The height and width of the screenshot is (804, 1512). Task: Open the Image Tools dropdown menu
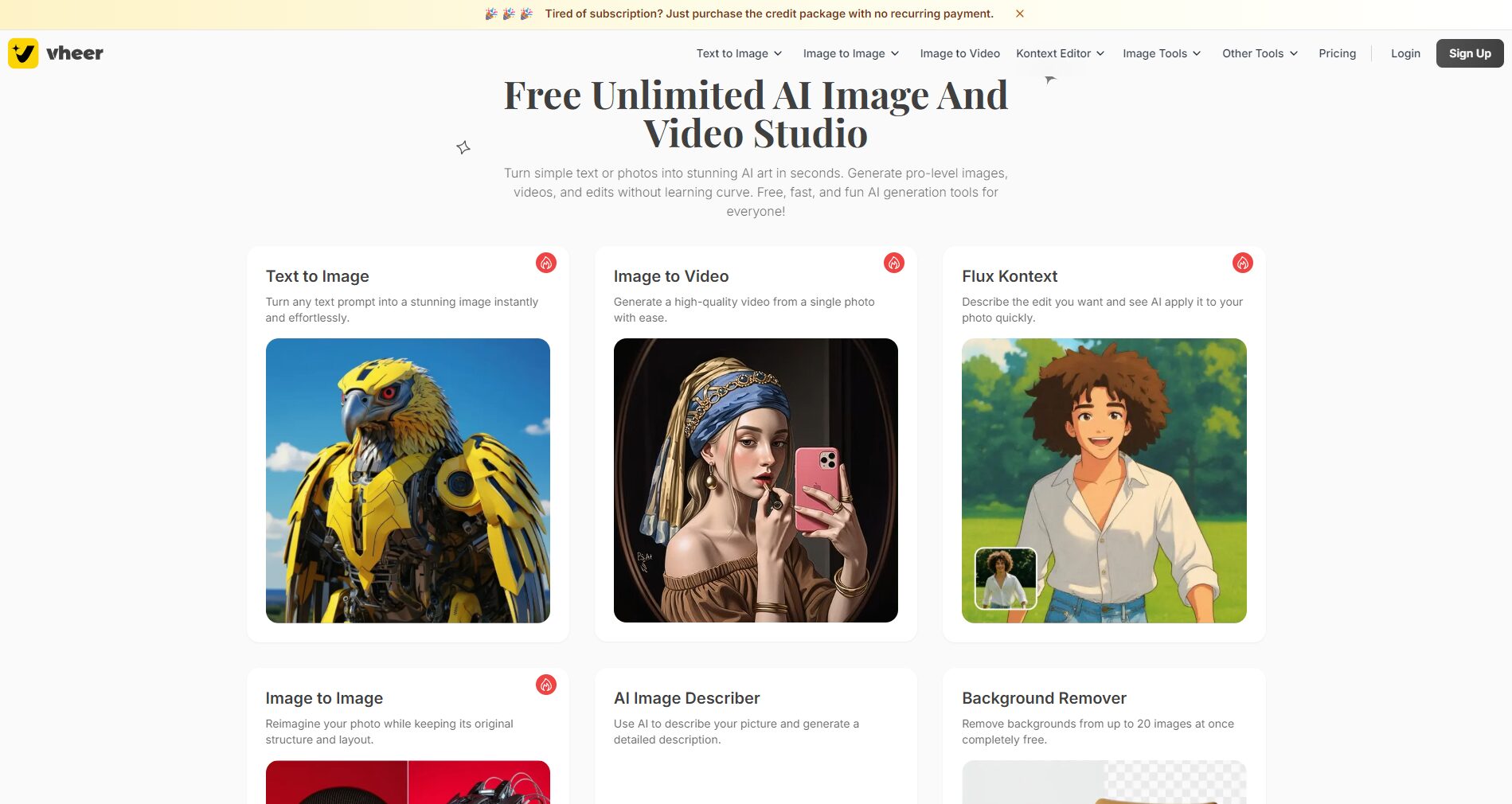pos(1161,53)
